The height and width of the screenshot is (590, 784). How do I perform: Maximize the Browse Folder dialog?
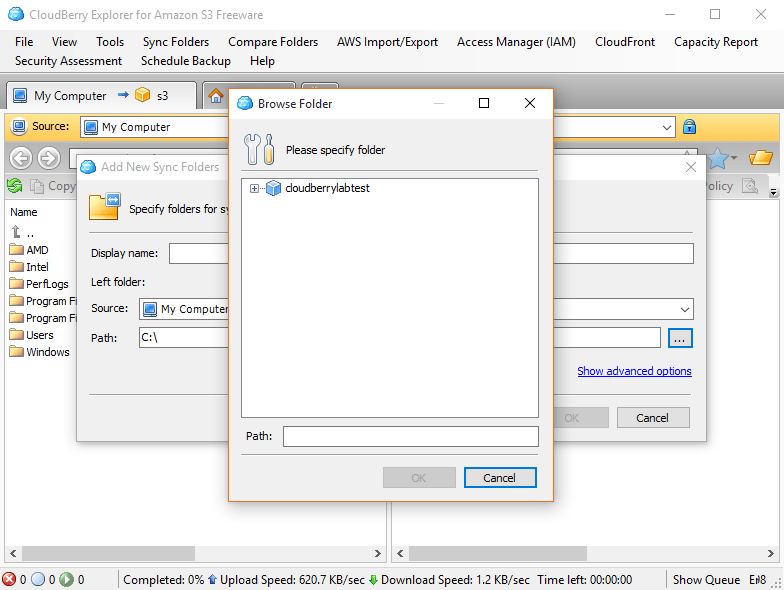click(x=484, y=103)
